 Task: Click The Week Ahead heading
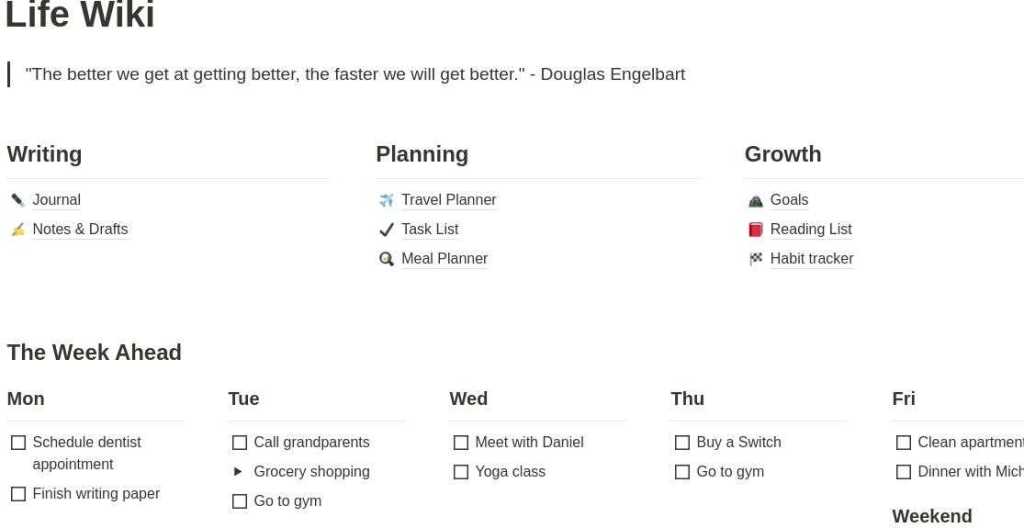94,352
